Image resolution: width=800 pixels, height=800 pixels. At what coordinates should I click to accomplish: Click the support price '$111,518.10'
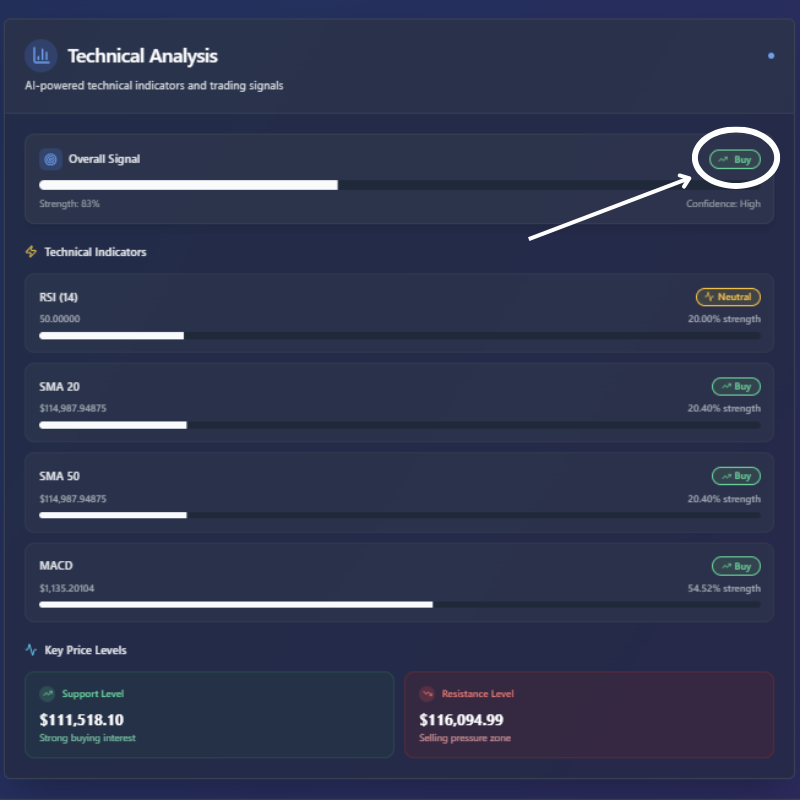click(x=82, y=720)
